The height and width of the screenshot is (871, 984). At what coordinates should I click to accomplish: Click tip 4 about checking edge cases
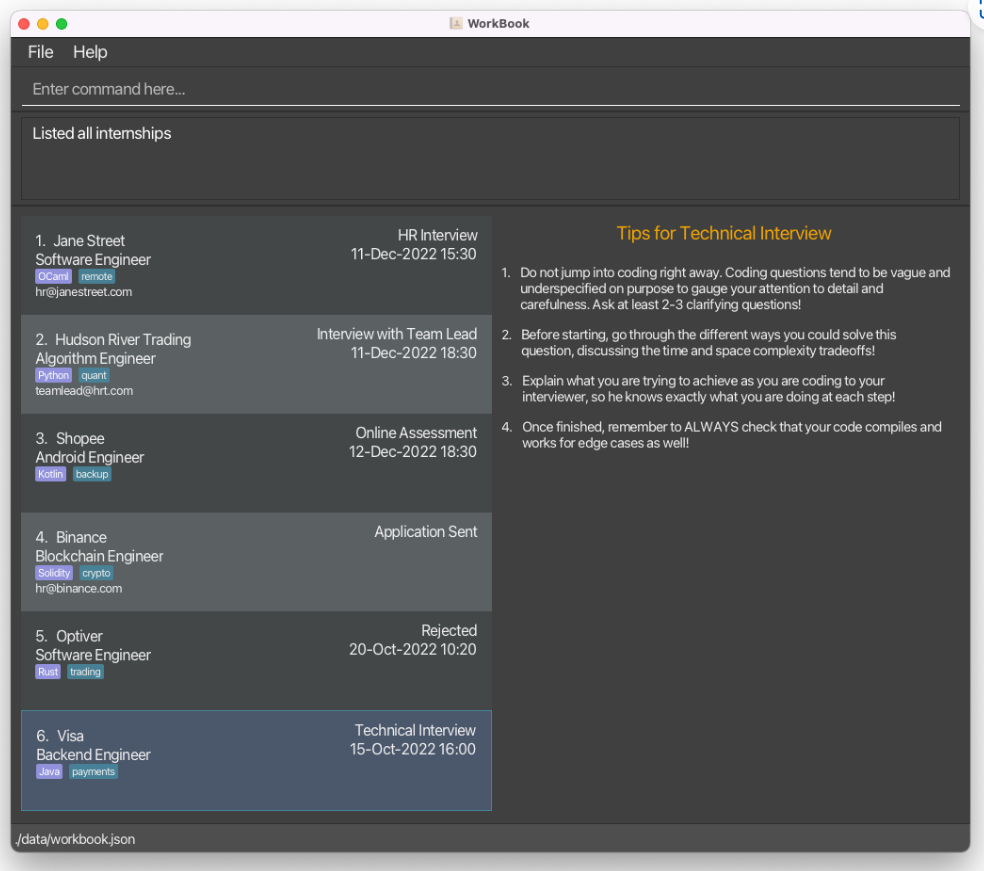tap(722, 435)
